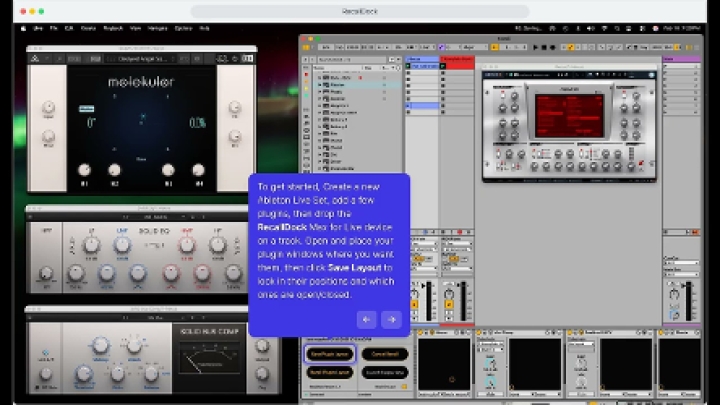Click the NI logo in Molekular header
Viewport: 720px width, 405px height.
coord(35,58)
